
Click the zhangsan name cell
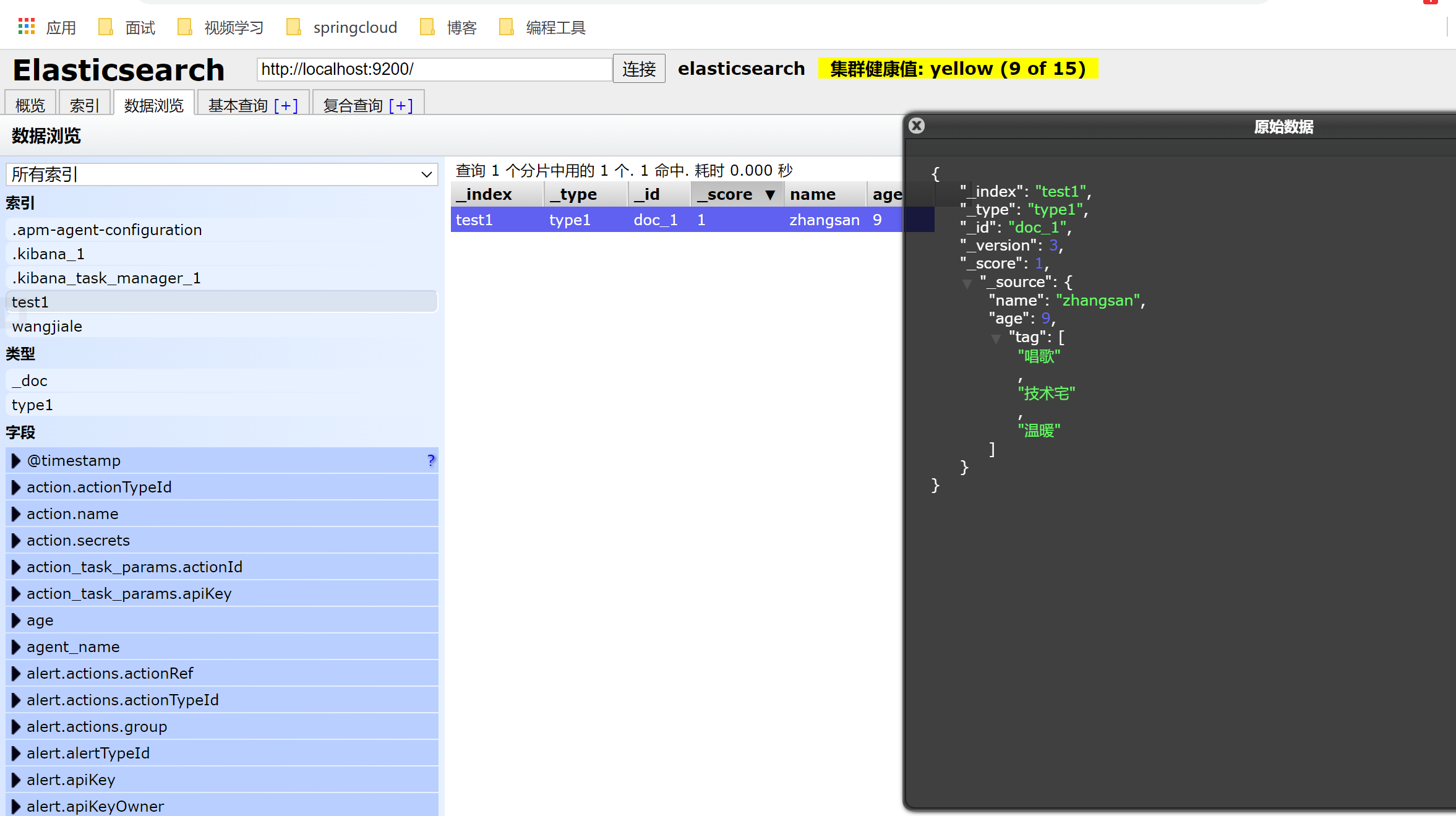point(824,220)
